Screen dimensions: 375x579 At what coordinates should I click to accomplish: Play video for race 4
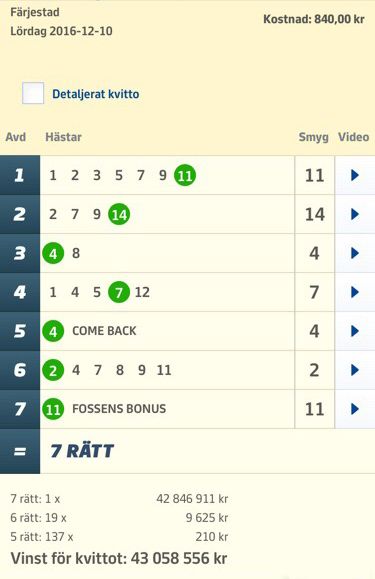[x=355, y=292]
